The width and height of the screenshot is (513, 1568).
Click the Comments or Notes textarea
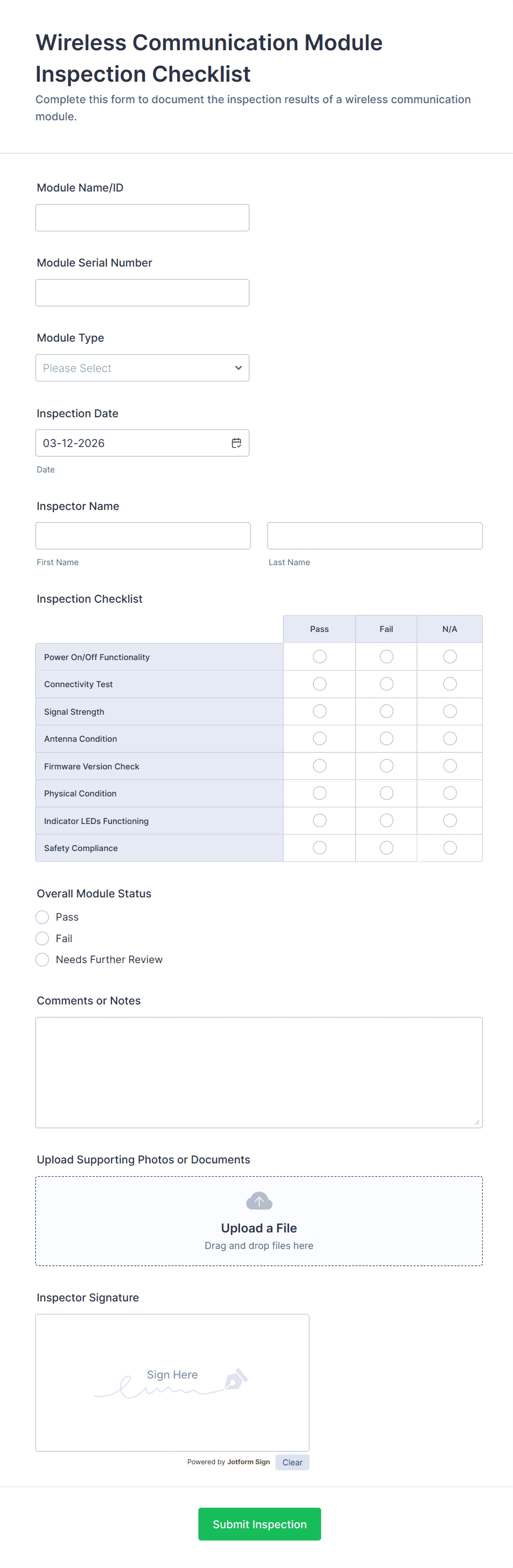click(259, 1072)
